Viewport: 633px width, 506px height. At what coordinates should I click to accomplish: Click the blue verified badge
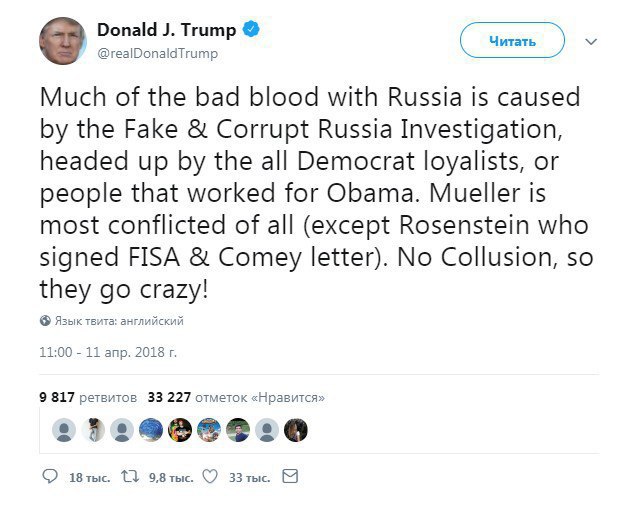[x=253, y=31]
